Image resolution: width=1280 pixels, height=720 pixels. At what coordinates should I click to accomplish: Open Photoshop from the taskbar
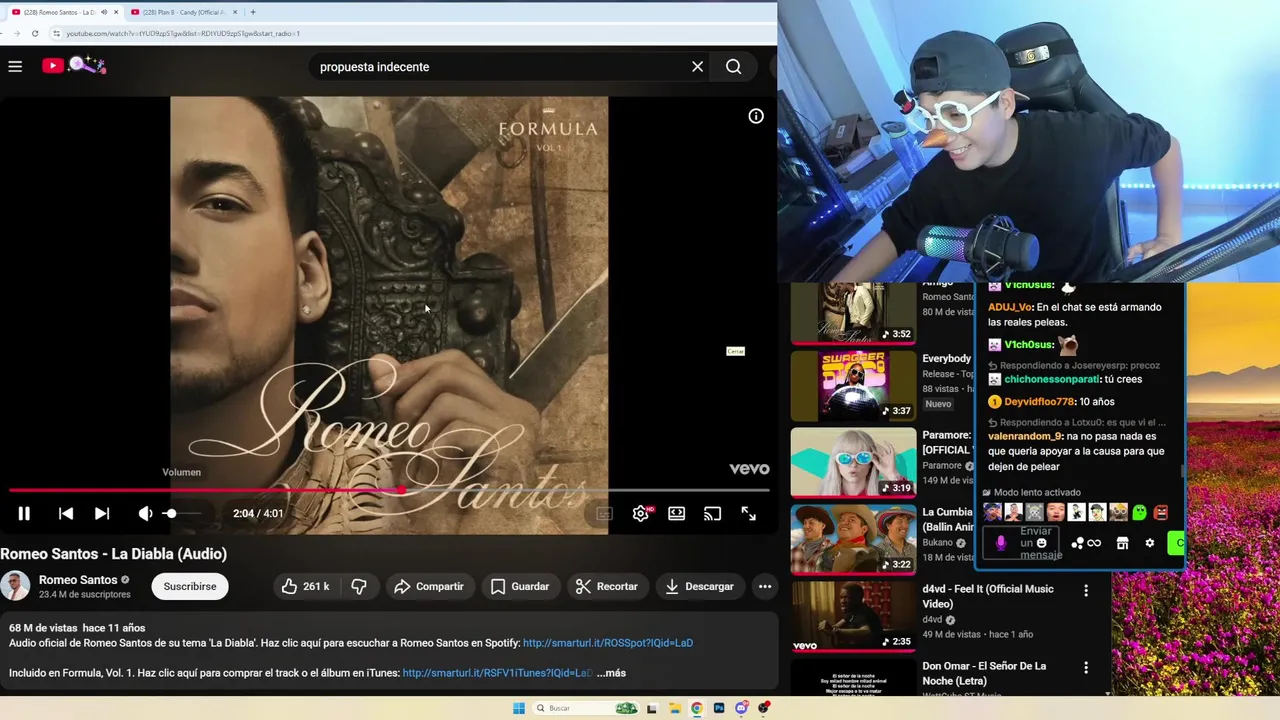tap(719, 708)
